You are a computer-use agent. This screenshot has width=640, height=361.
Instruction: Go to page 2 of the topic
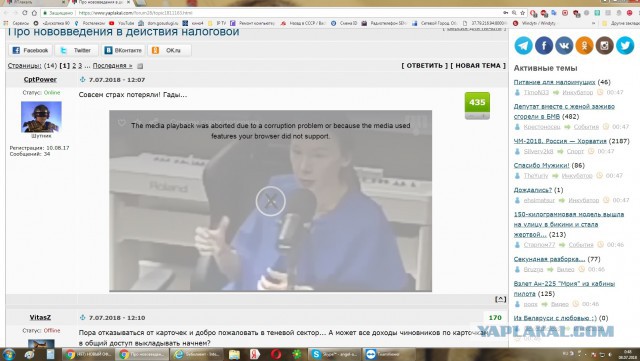tap(74, 65)
